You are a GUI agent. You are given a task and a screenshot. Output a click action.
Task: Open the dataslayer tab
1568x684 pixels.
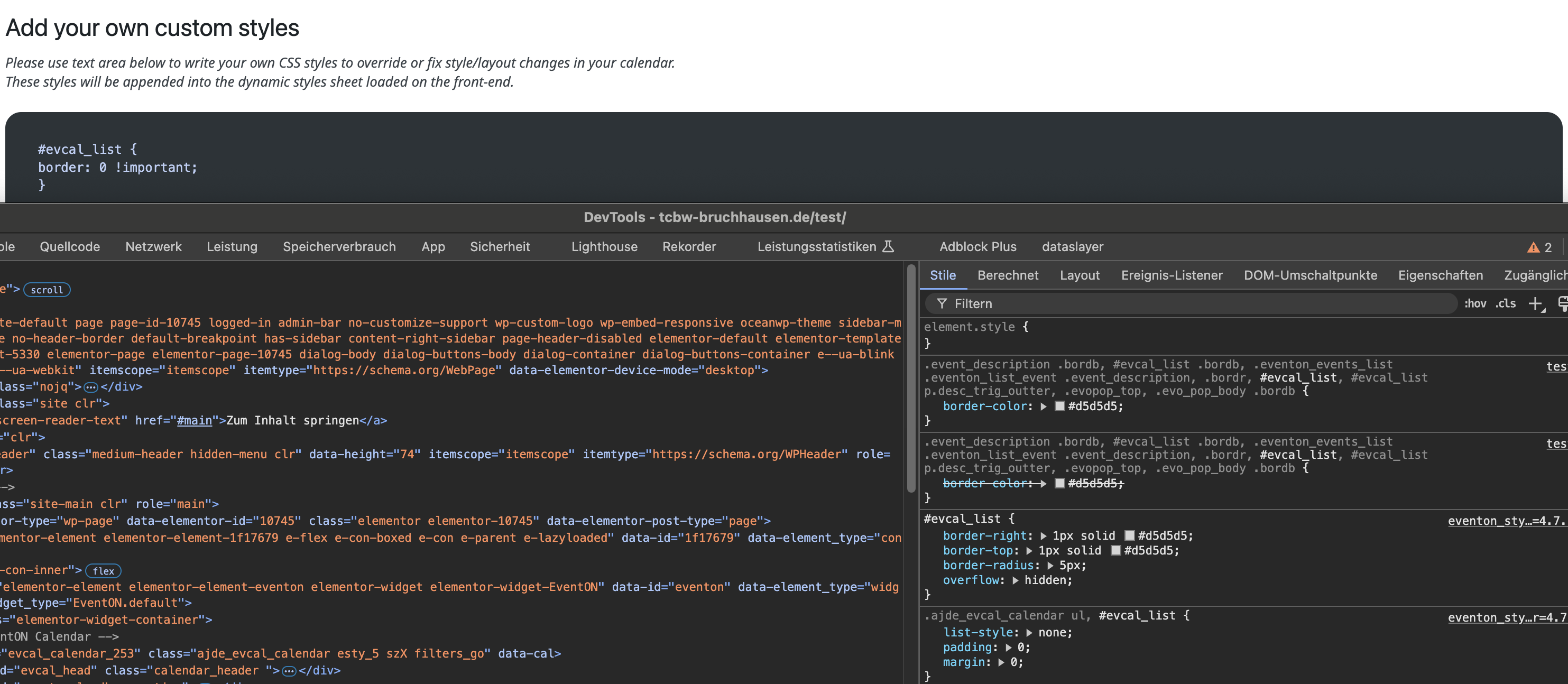[1073, 246]
